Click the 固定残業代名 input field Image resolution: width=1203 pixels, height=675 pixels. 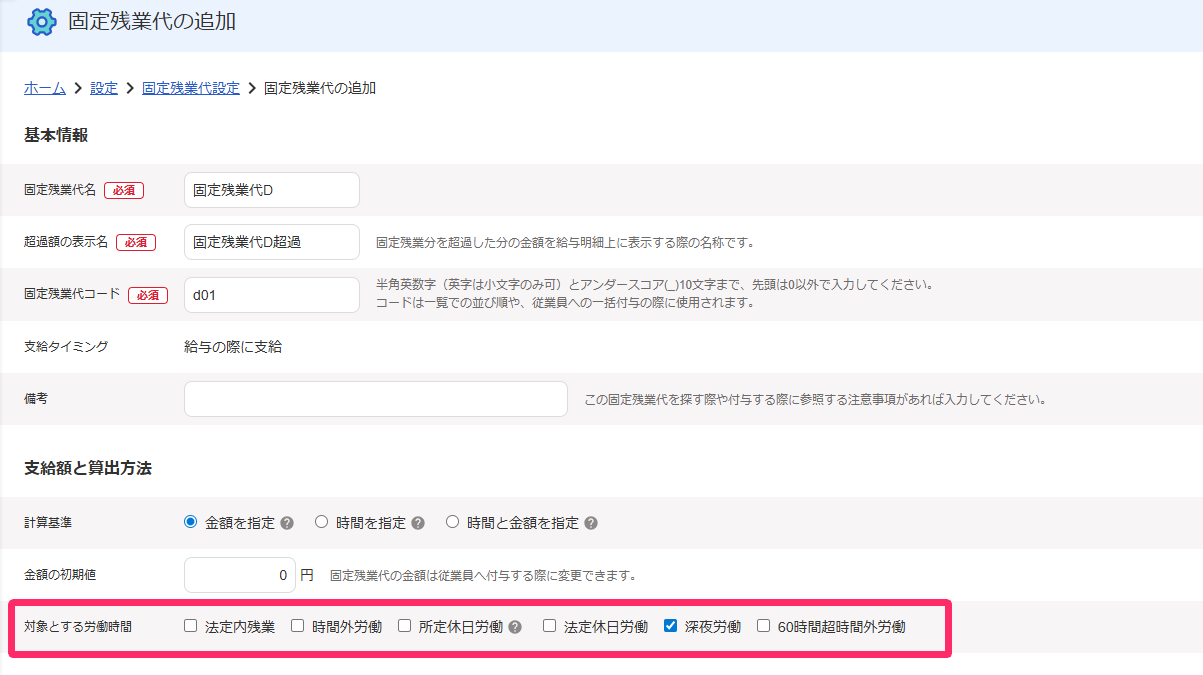(x=272, y=190)
